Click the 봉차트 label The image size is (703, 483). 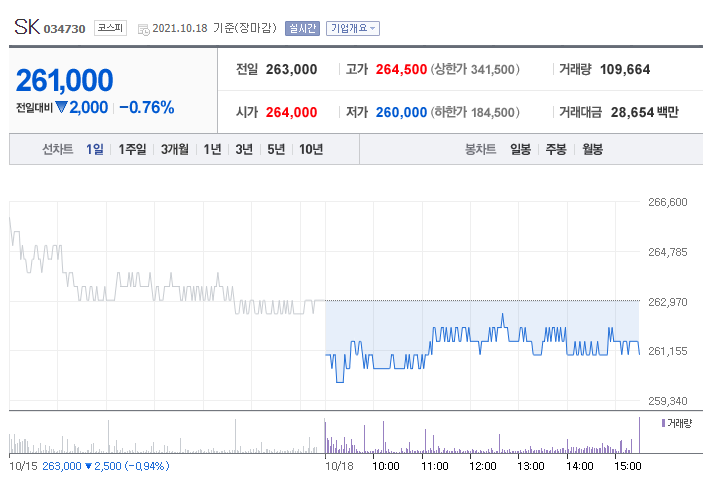481,149
